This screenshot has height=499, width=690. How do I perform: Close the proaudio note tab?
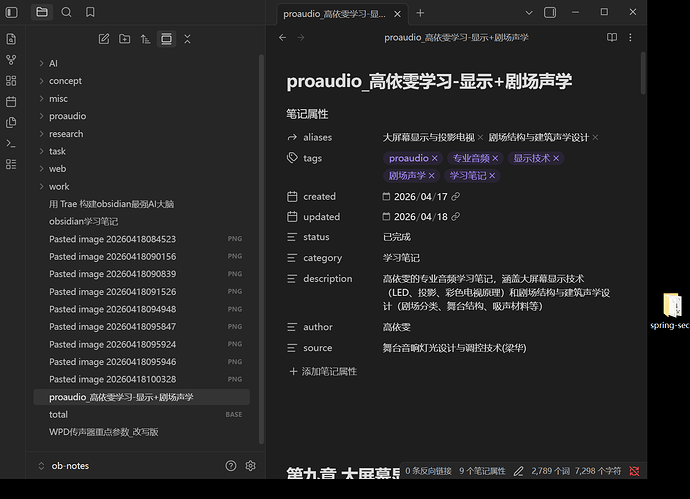(397, 14)
